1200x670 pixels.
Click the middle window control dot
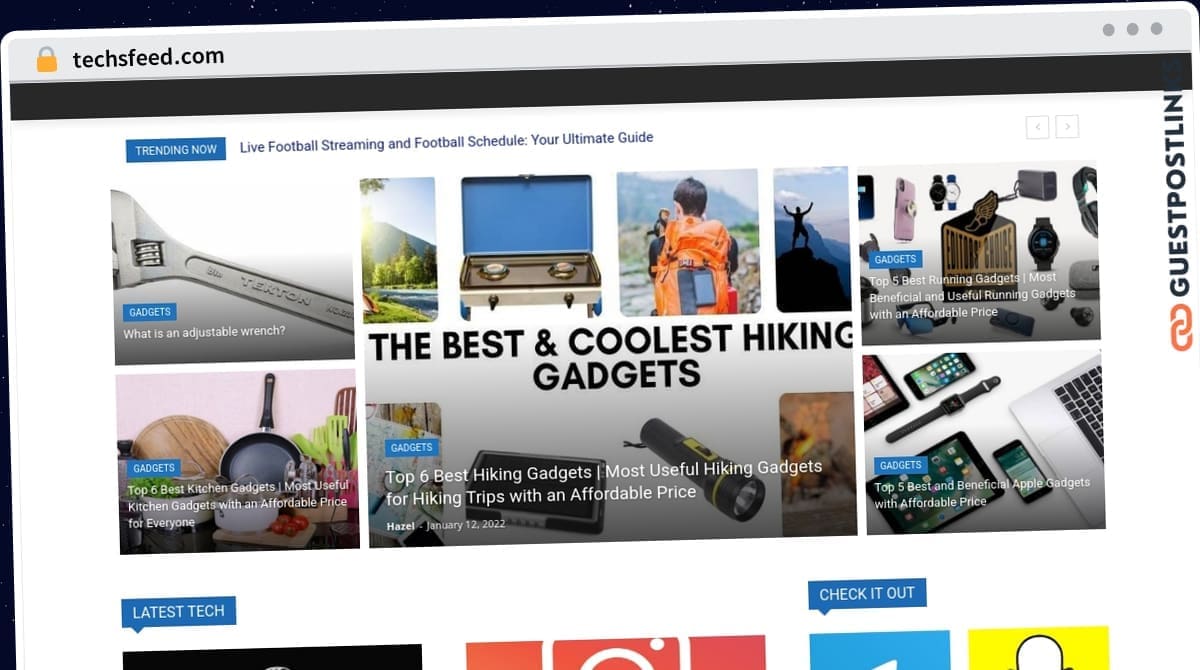tap(1132, 30)
